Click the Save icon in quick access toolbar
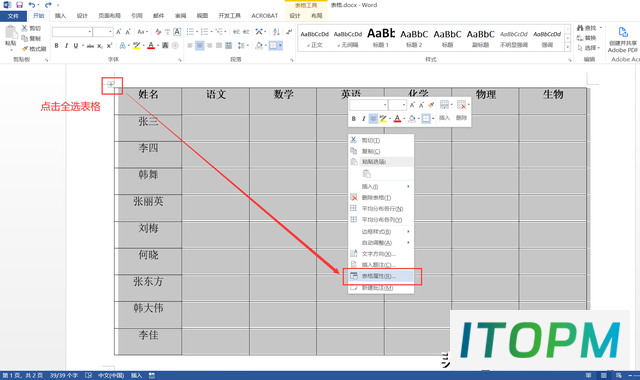Screen dimensions: 640x380 pos(19,5)
